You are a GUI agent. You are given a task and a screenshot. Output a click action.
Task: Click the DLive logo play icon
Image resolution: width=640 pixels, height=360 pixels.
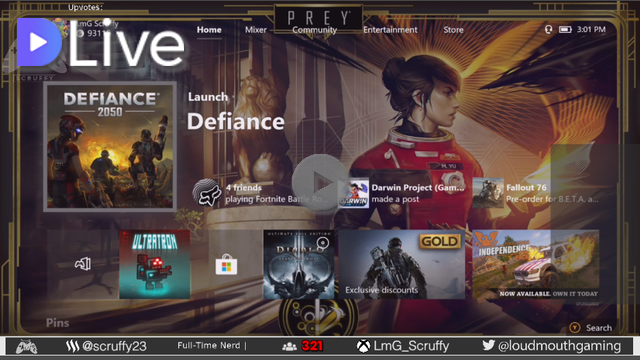pos(39,42)
